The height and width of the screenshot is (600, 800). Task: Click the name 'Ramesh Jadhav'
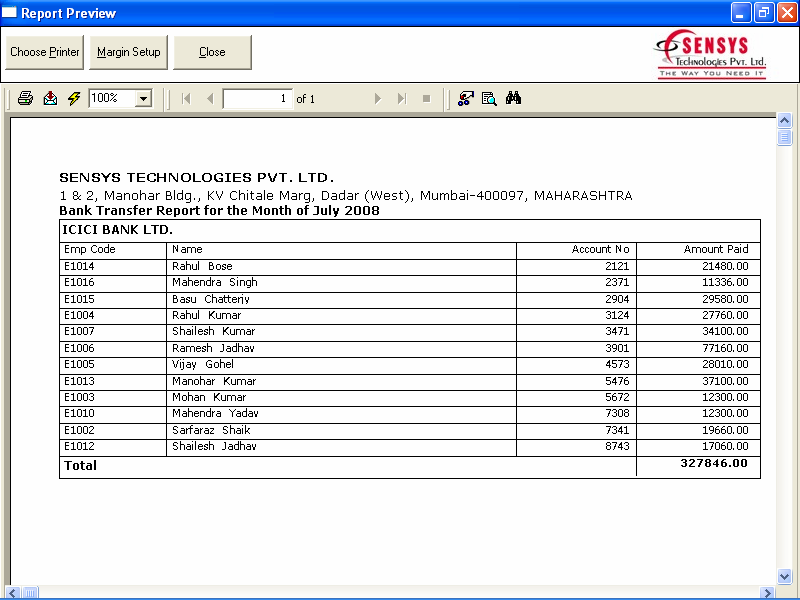[213, 348]
